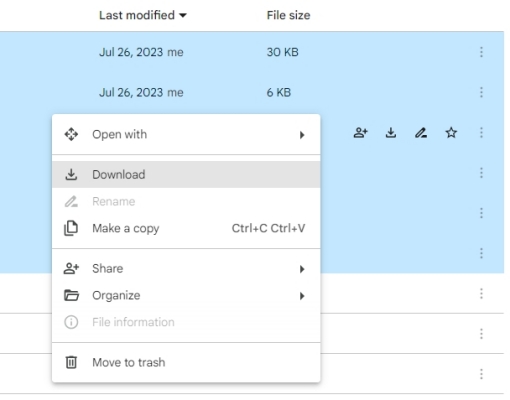The height and width of the screenshot is (400, 510).
Task: Toggle sort order arrow next to Last modified
Action: (183, 15)
